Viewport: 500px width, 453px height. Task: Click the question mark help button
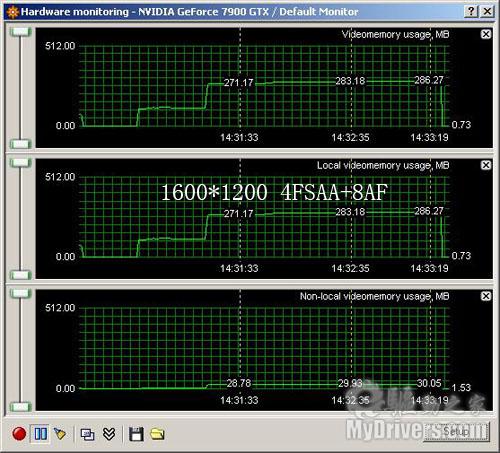point(471,12)
